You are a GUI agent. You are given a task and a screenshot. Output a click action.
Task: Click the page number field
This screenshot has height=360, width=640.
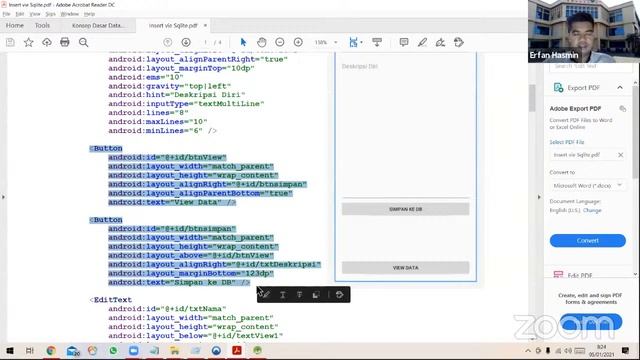pos(205,42)
